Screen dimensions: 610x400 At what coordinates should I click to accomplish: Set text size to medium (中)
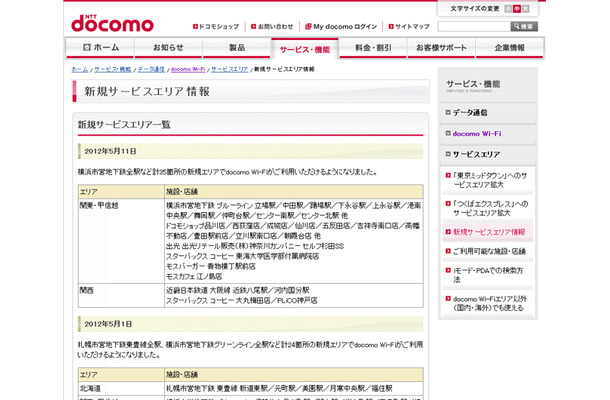click(517, 9)
